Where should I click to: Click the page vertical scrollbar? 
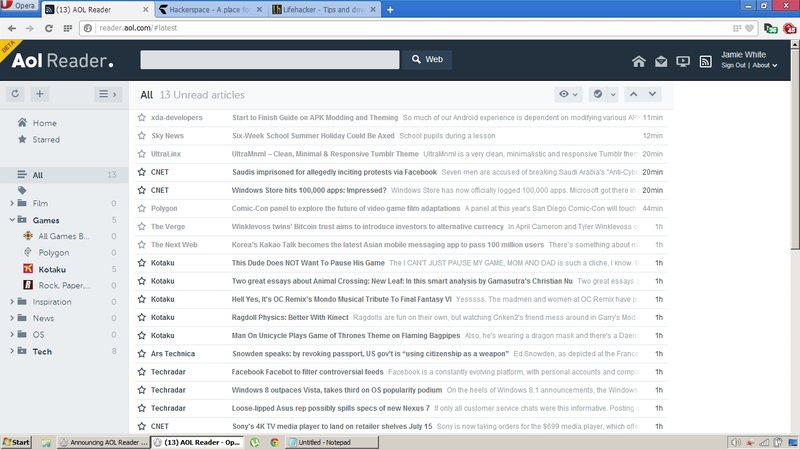click(795, 148)
